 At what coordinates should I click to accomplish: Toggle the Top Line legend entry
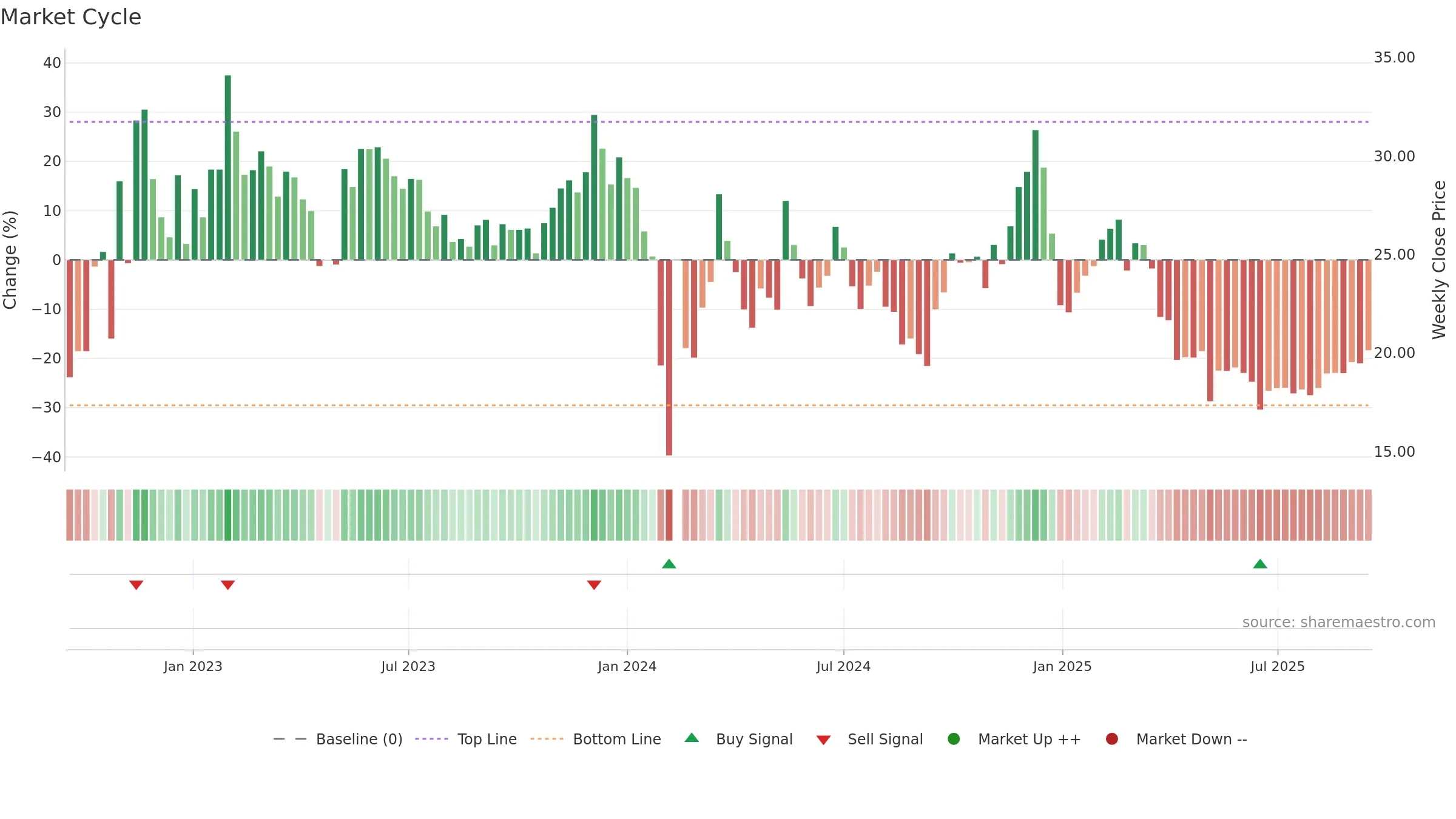click(x=466, y=739)
